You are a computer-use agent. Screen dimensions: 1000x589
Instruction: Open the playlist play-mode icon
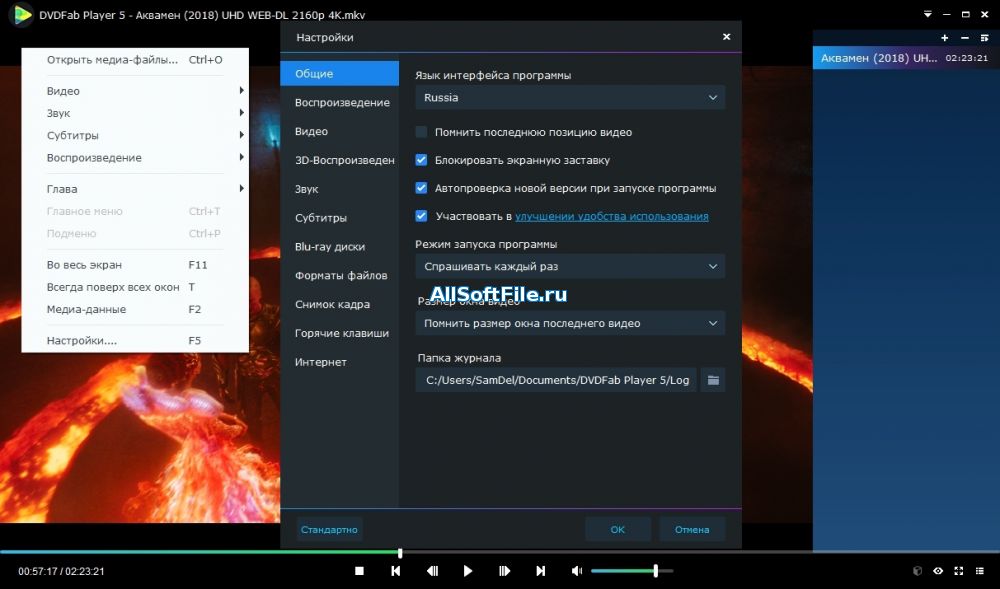[984, 38]
